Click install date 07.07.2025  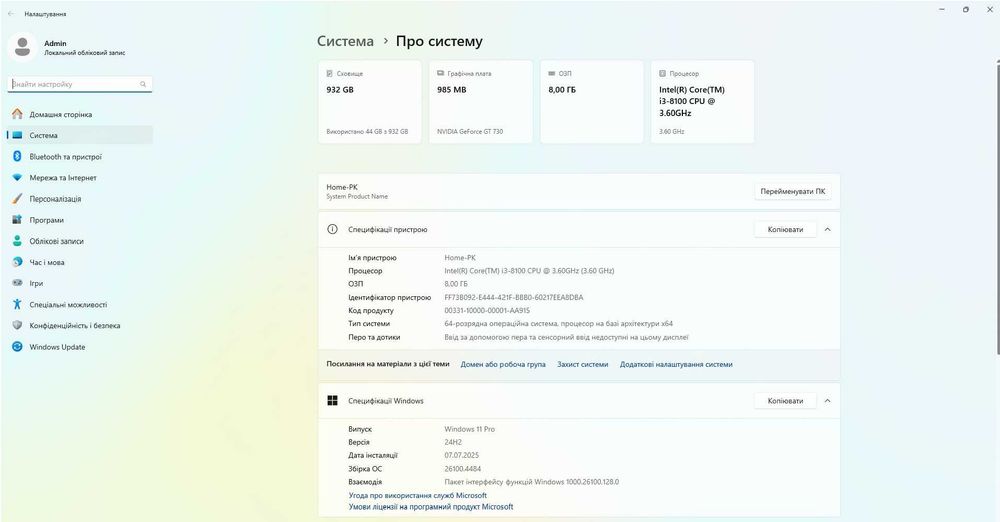tap(462, 456)
